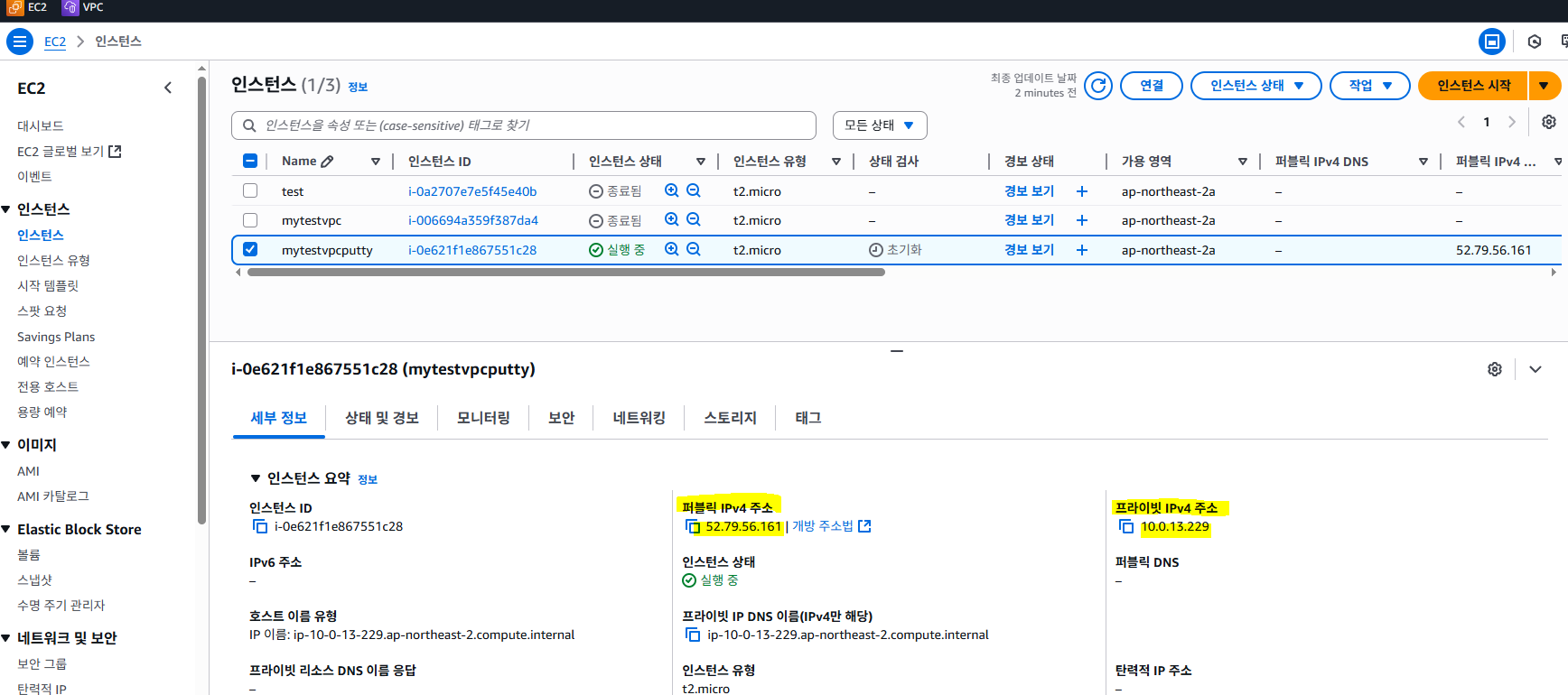Open the hamburger navigation menu

[20, 42]
